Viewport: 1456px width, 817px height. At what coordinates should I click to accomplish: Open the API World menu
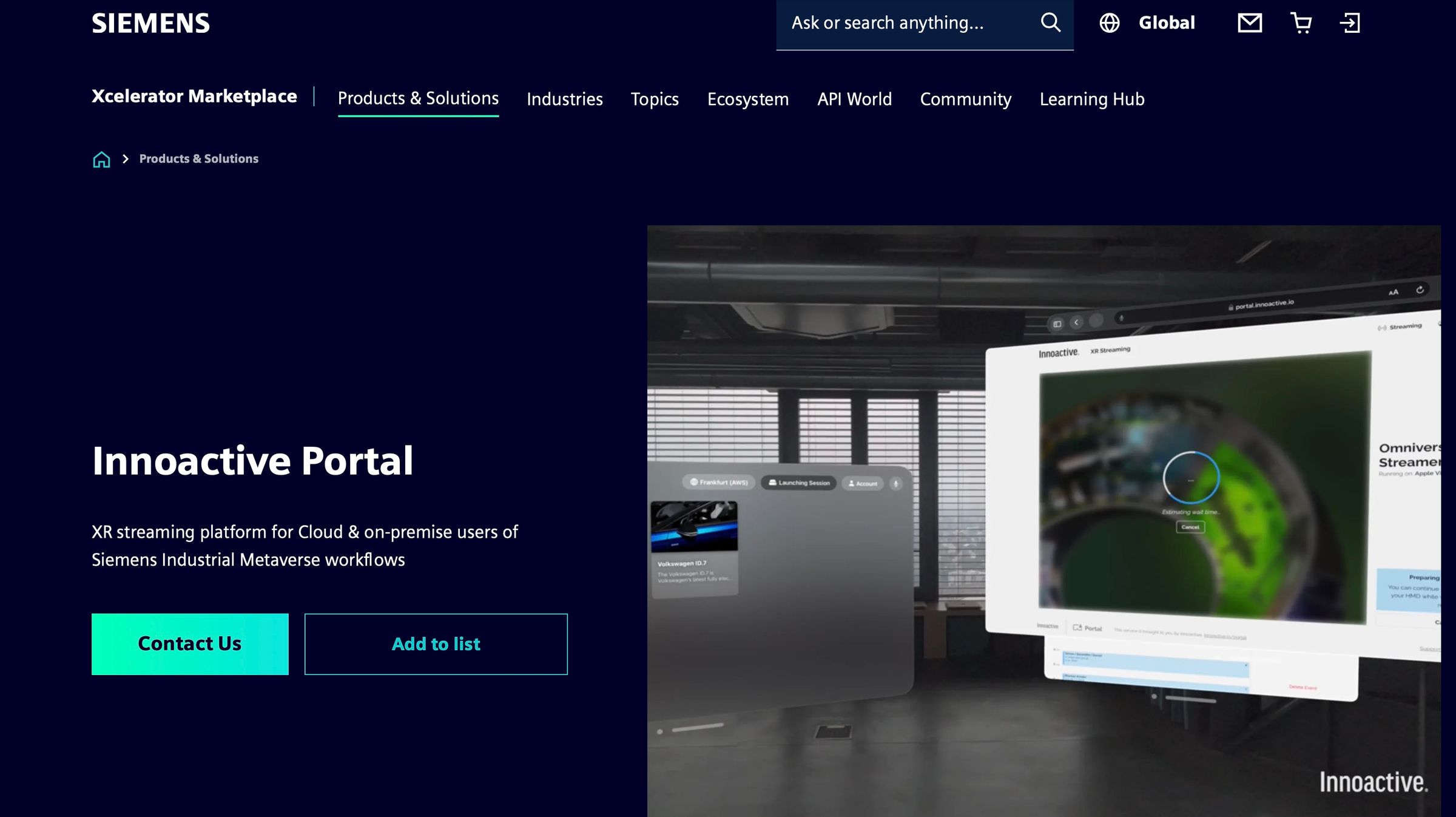[854, 99]
